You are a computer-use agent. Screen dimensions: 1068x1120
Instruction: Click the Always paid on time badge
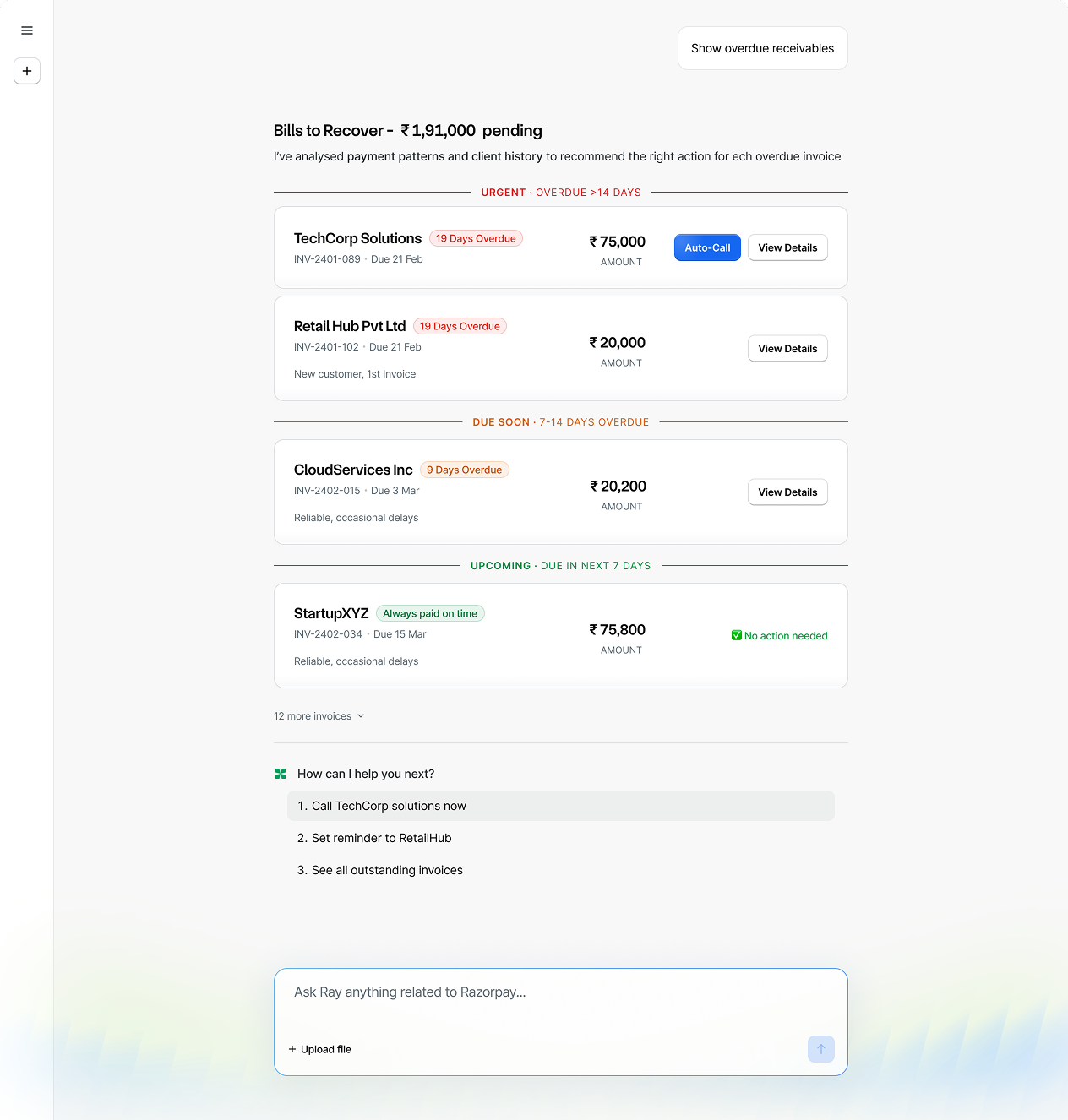430,613
